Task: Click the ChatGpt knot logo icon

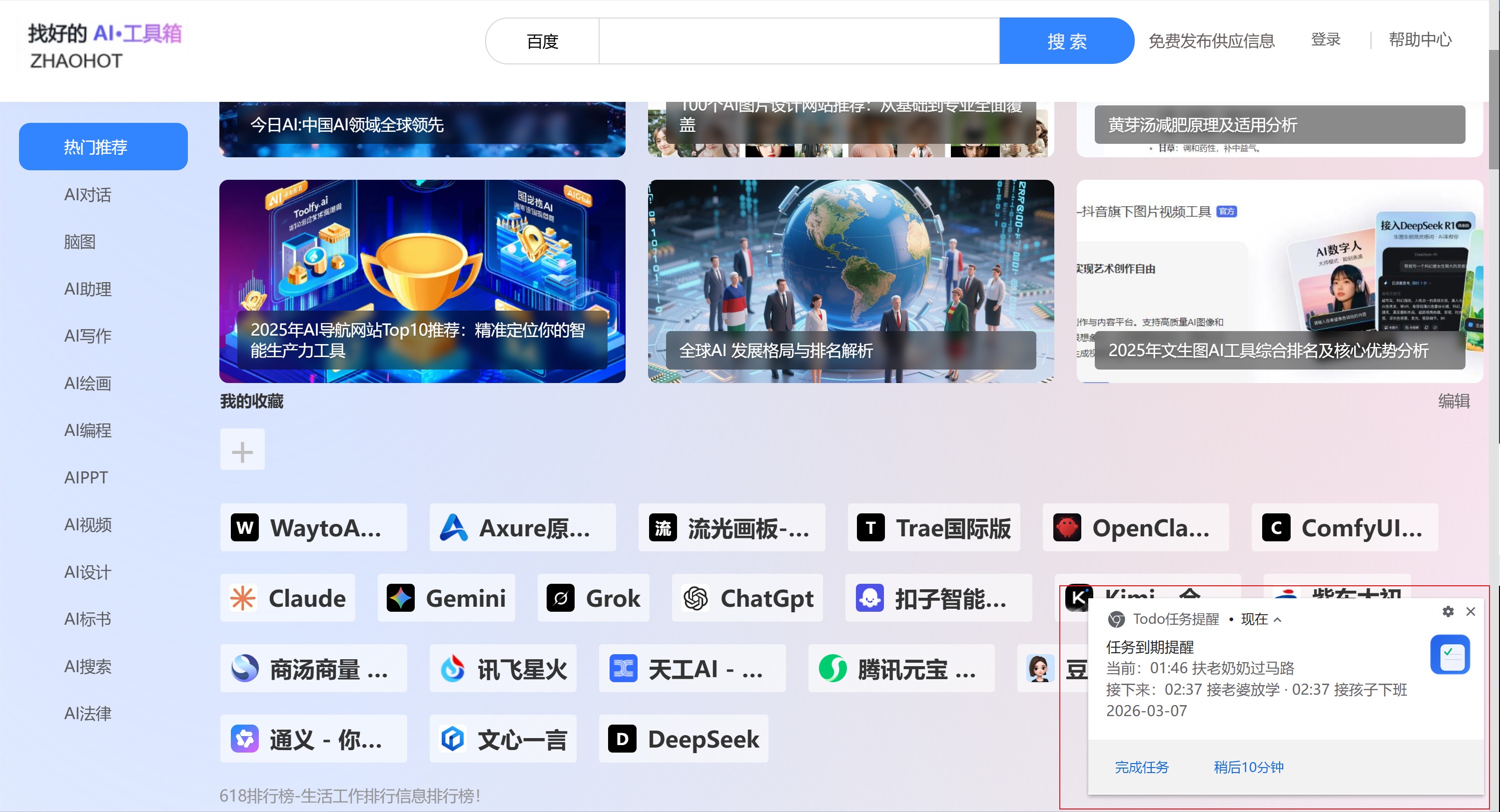Action: pyautogui.click(x=695, y=598)
